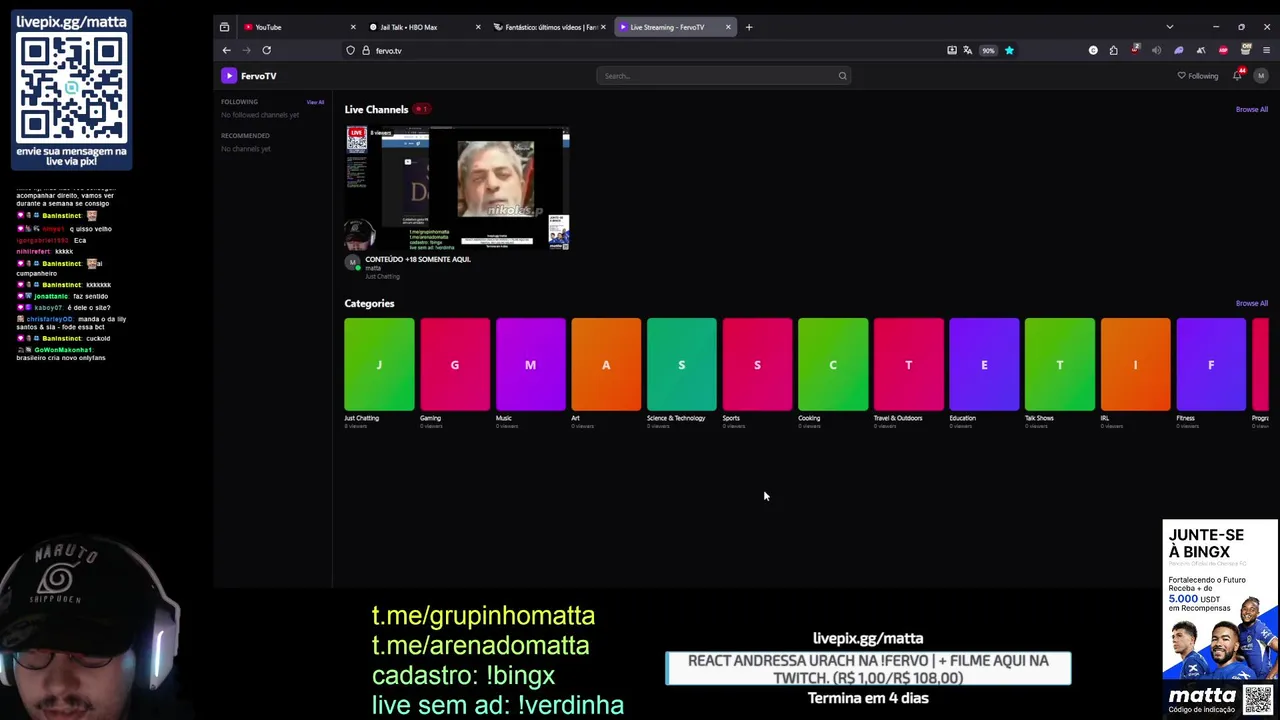Click the Categories heading

point(369,303)
